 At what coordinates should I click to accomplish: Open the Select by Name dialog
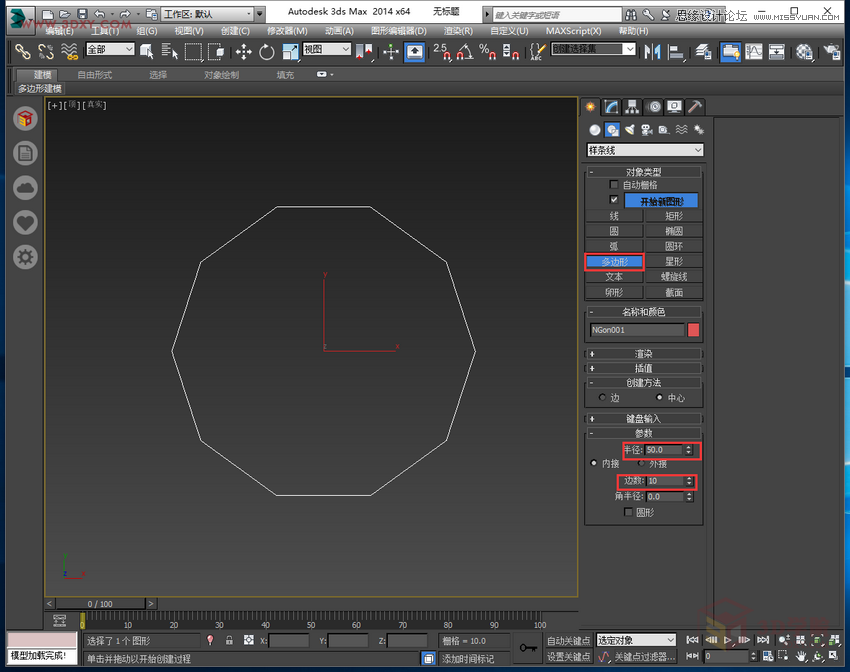167,50
